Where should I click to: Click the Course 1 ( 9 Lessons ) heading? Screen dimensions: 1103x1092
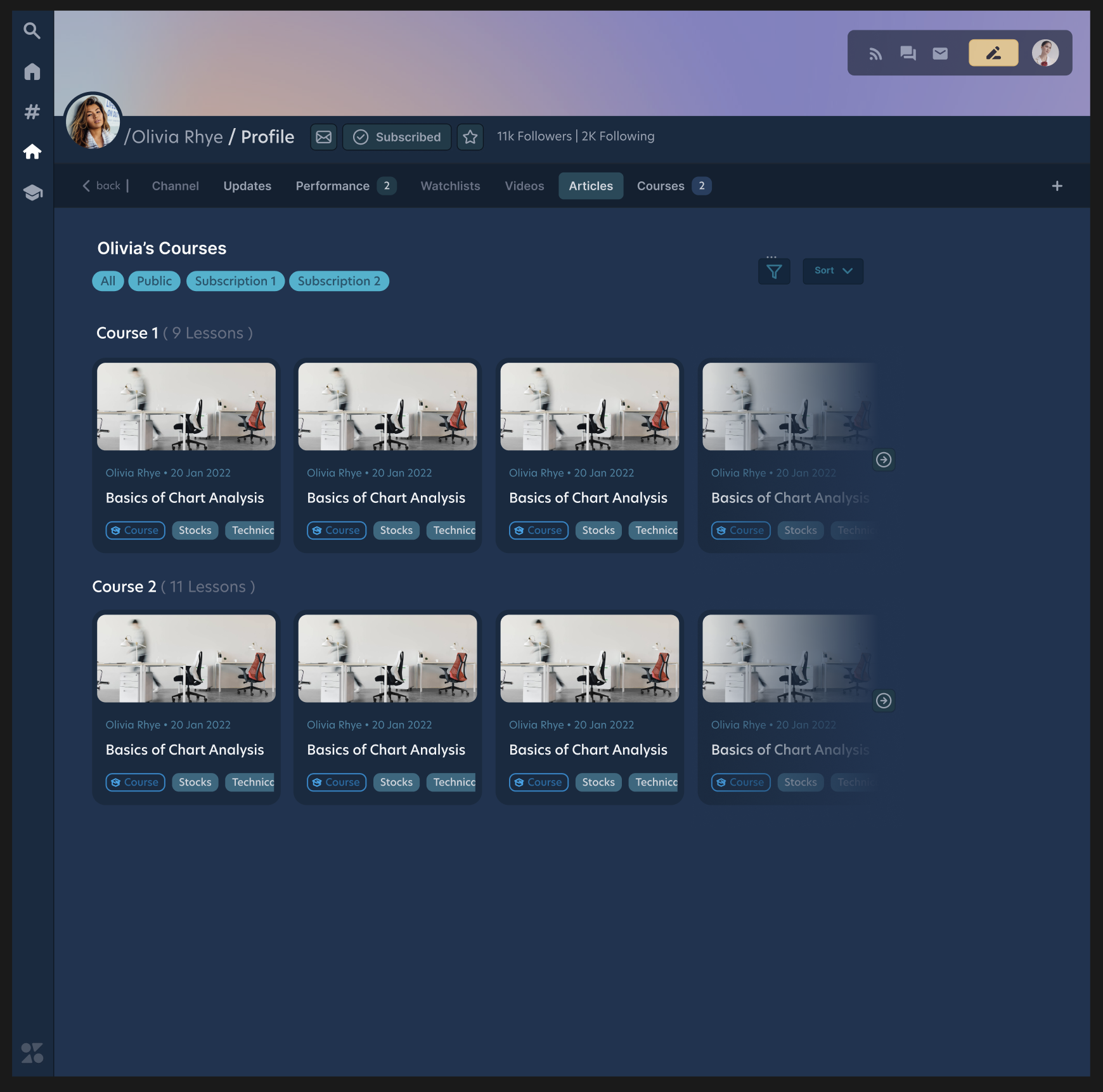174,333
